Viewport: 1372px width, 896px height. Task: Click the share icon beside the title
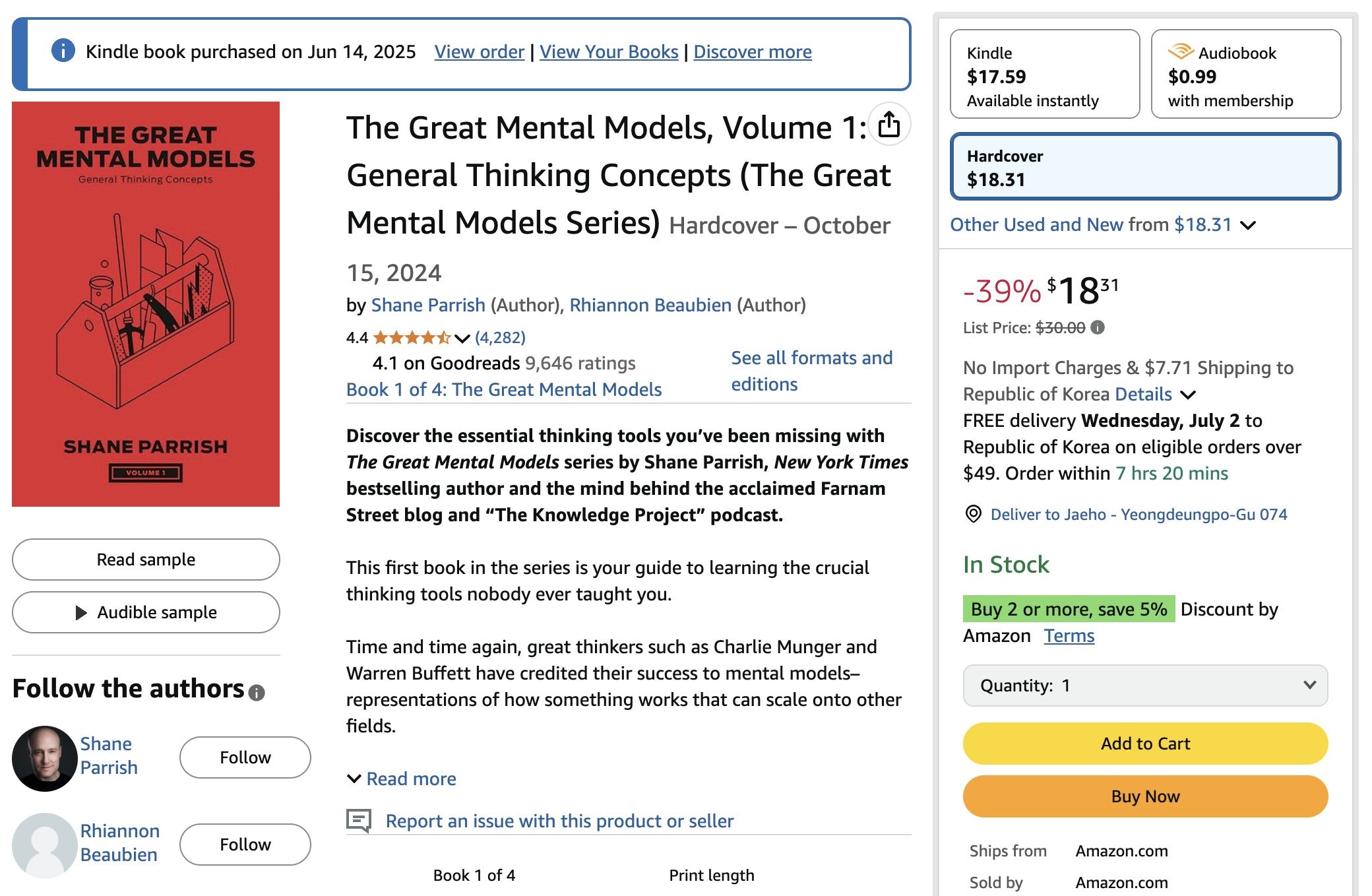[x=889, y=124]
